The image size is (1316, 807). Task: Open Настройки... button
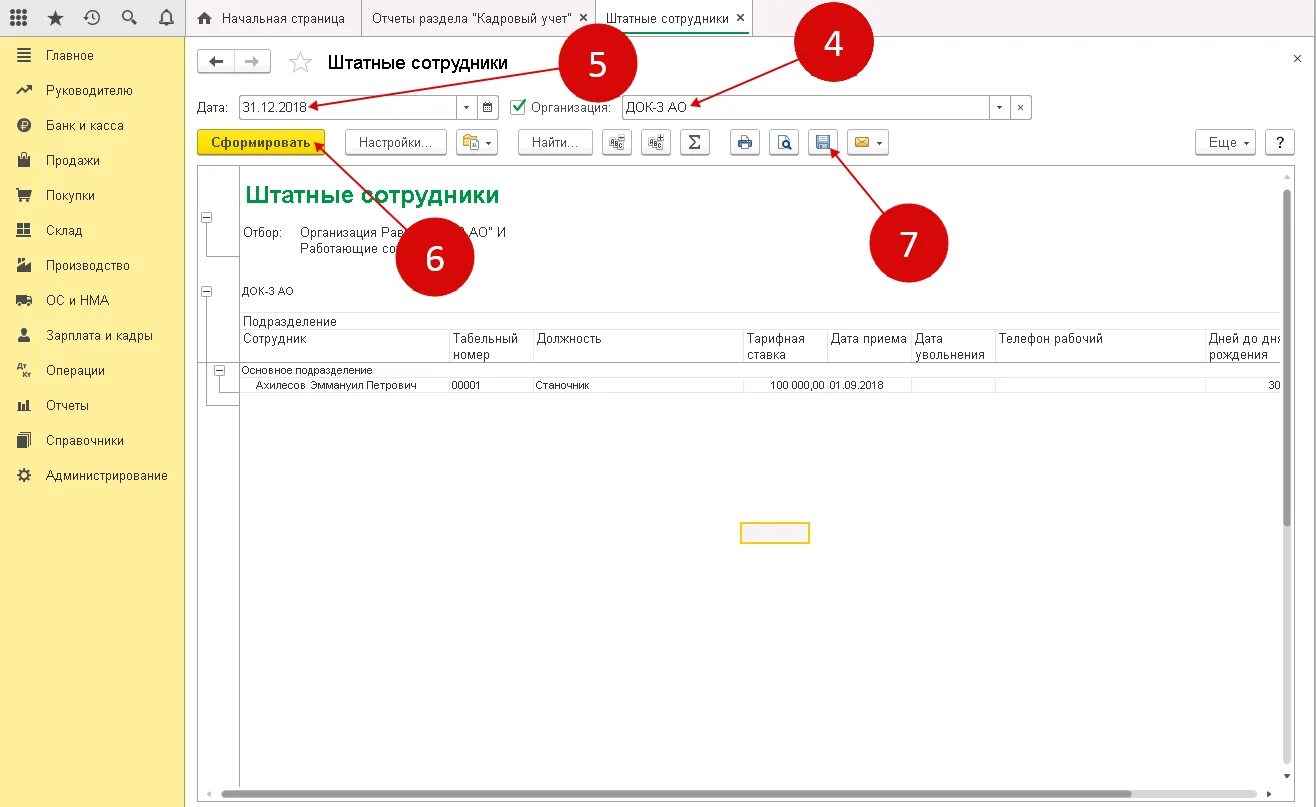(395, 143)
